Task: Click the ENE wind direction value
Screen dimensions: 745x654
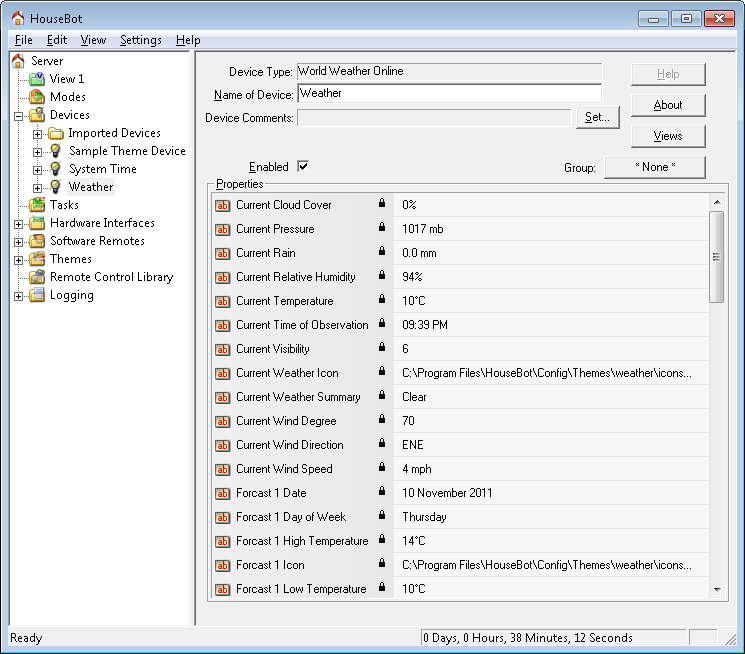Action: click(x=412, y=445)
